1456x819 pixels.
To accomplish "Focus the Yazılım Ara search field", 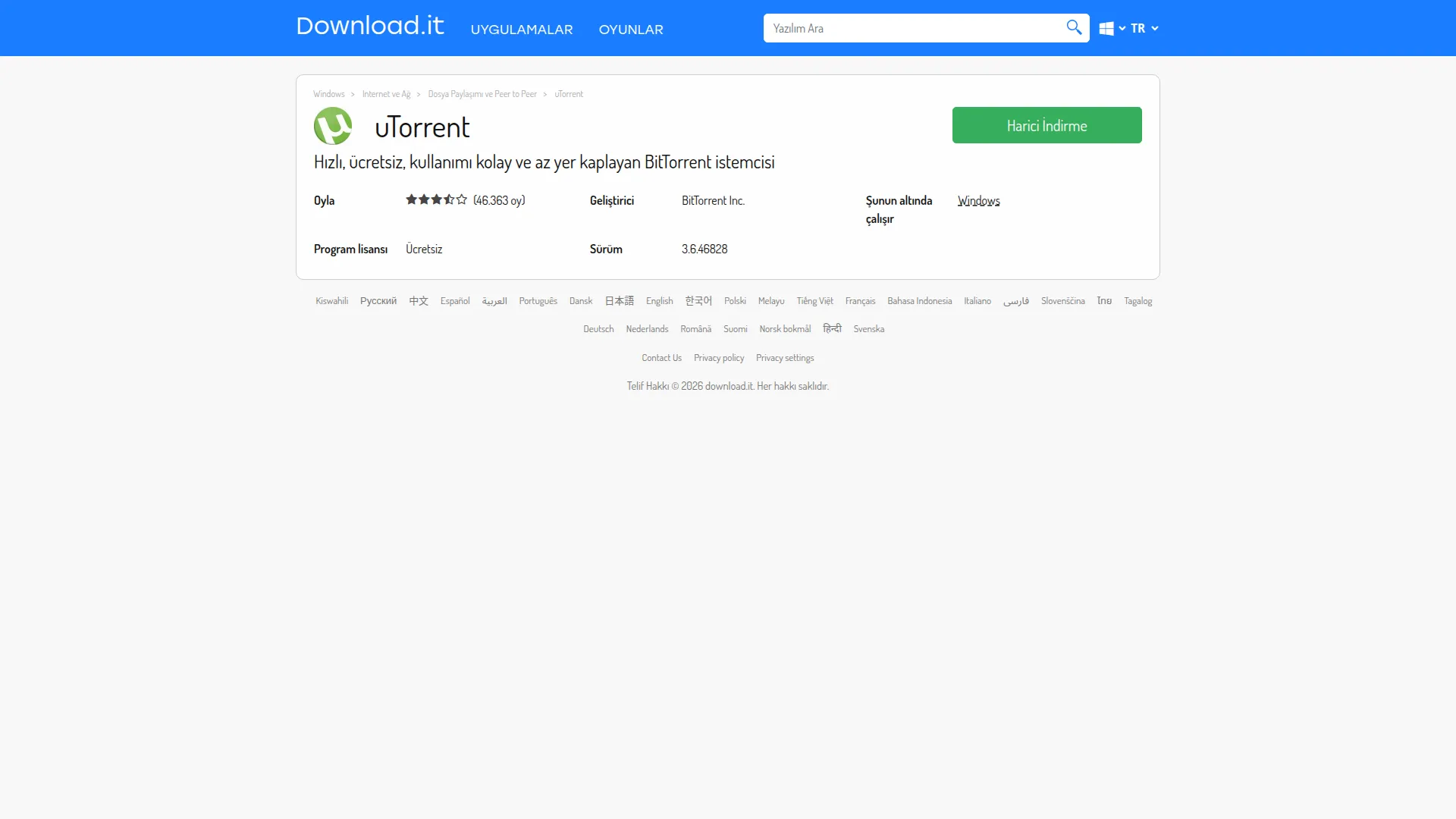I will pos(914,28).
